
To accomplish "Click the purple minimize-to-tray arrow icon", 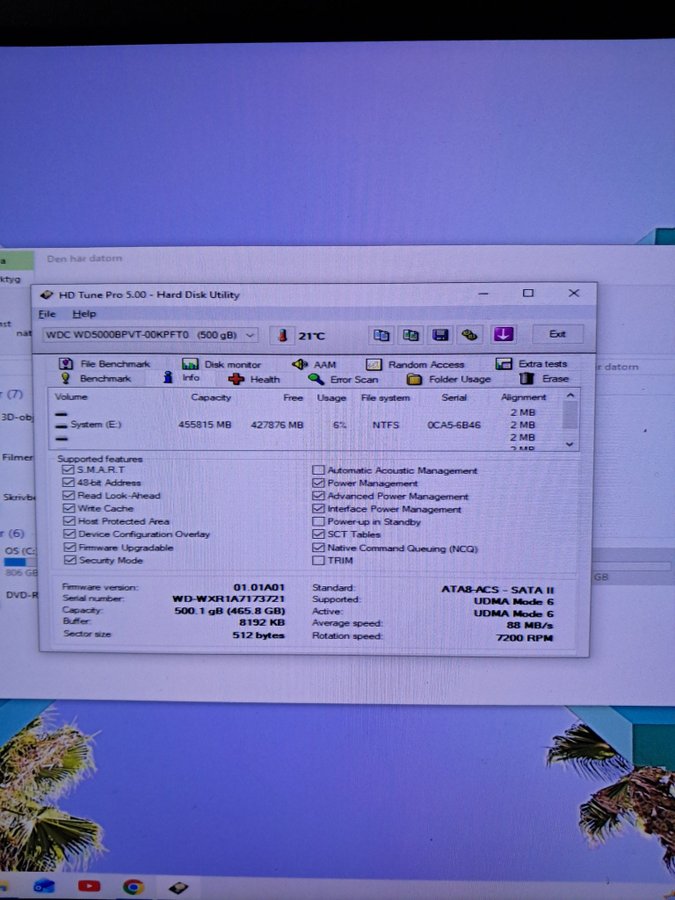I will 503,335.
